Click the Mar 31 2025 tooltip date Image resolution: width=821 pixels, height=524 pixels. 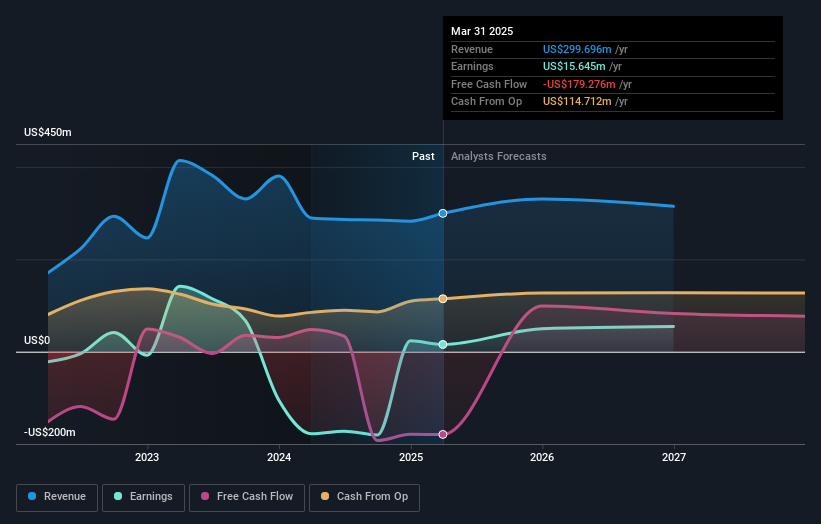point(482,31)
